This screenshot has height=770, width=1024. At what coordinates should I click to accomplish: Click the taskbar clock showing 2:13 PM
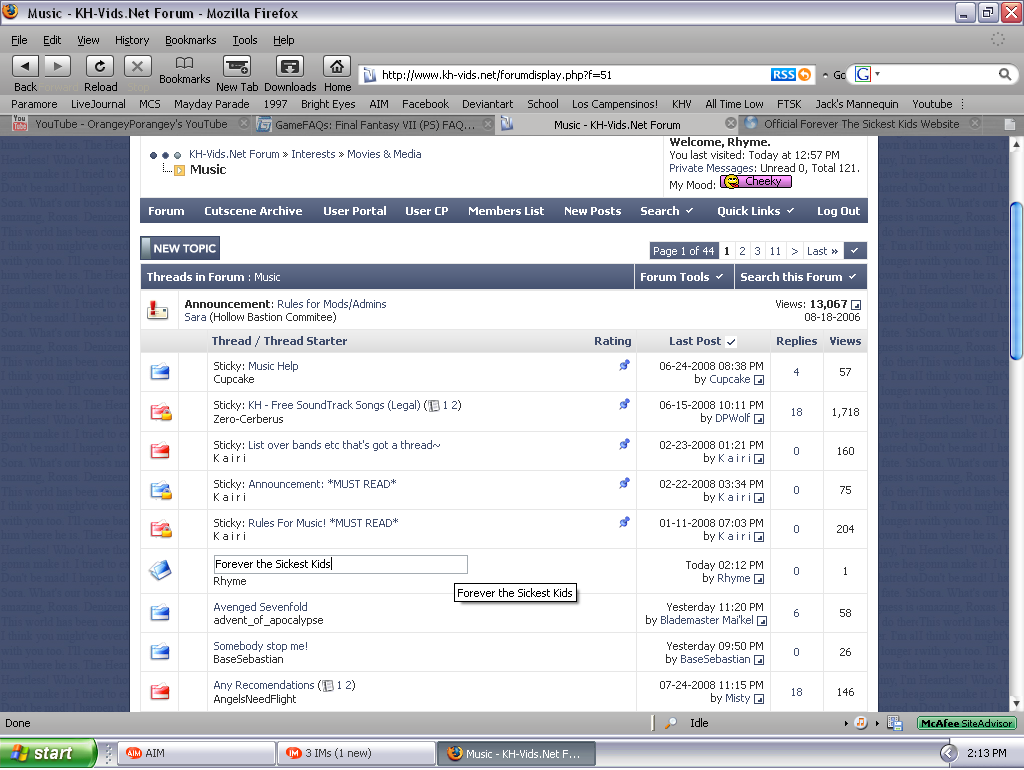(986, 753)
